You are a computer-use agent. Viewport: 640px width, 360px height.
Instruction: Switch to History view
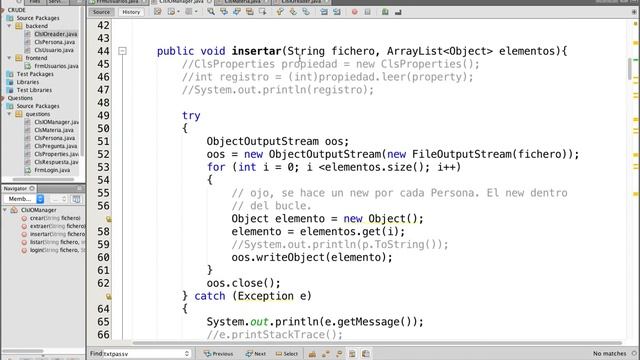(x=131, y=12)
